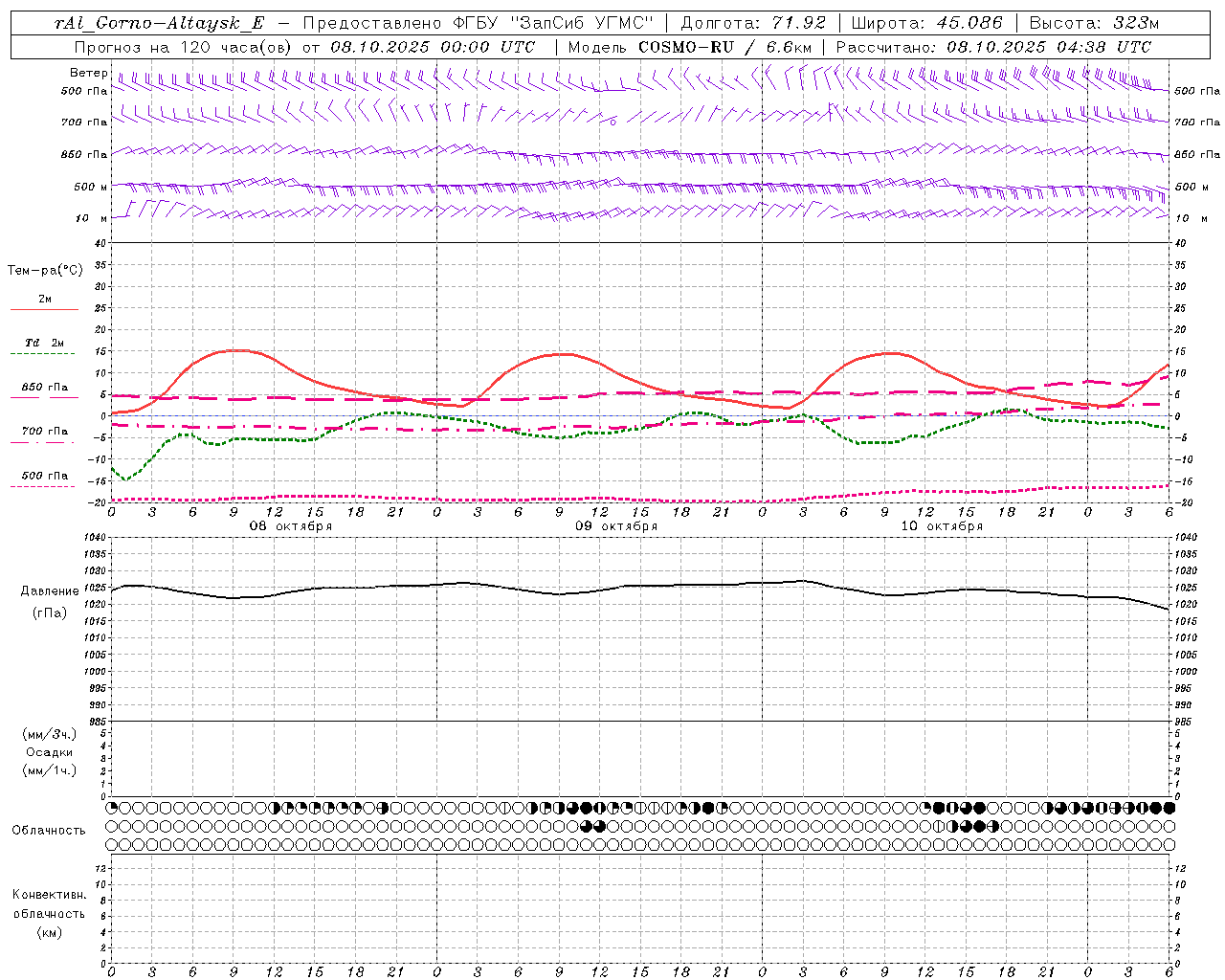Click the (гПа) unit label under Давление
The image size is (1225, 980).
click(50, 612)
